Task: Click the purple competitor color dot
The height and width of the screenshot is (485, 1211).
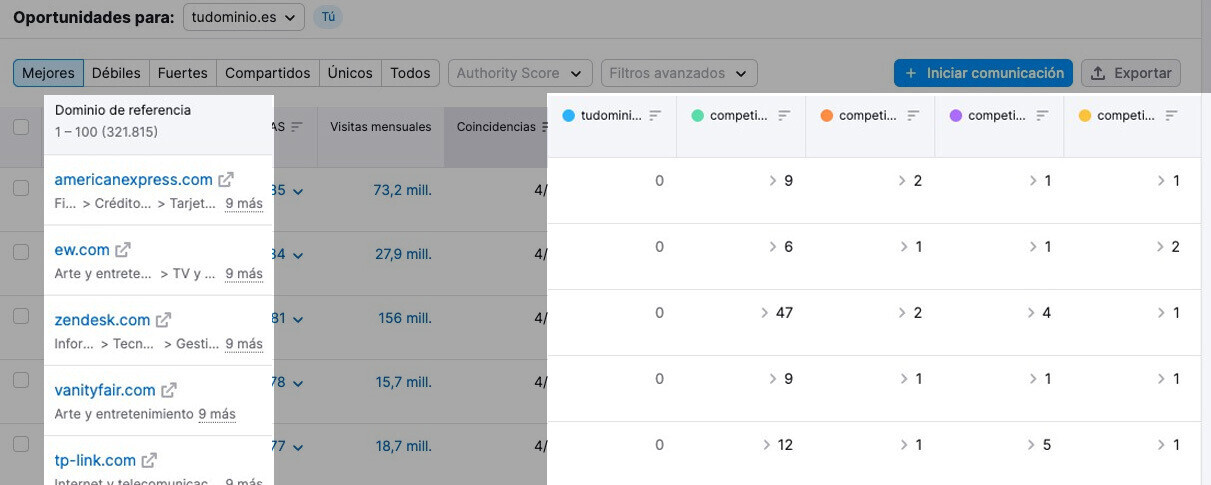Action: click(955, 116)
